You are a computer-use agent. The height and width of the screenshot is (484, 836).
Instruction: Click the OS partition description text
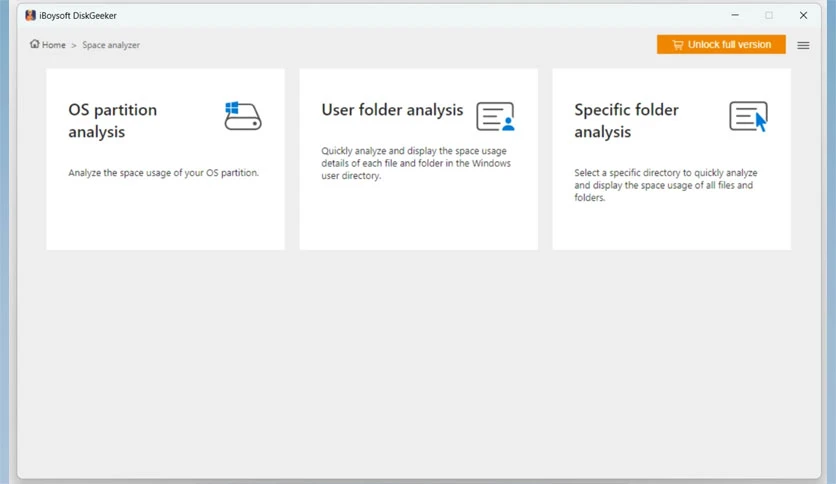click(x=163, y=173)
